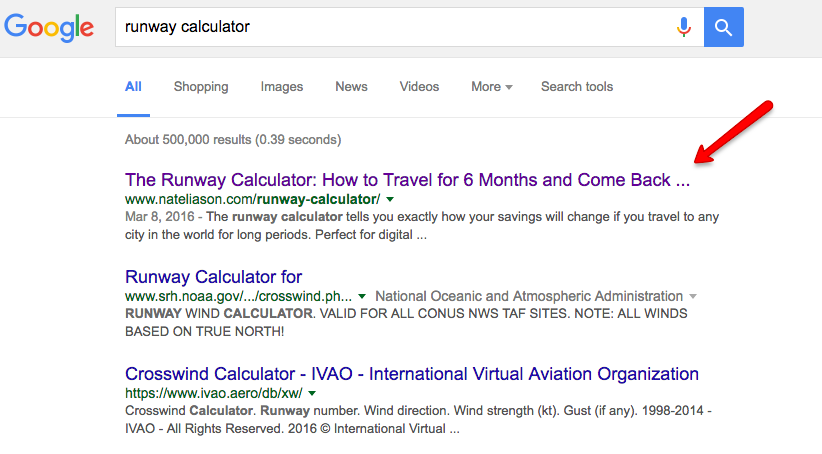Screen dimensions: 822x454
Task: Expand the green arrow beside nateliason.com URL
Action: click(390, 201)
